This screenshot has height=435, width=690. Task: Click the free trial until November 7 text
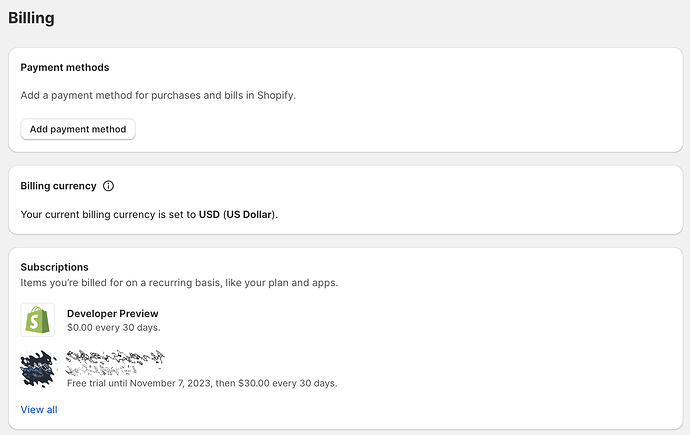[201, 383]
